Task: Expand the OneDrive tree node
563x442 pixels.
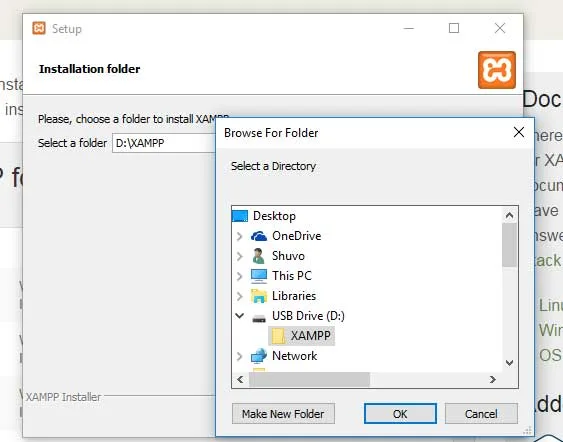Action: click(239, 236)
